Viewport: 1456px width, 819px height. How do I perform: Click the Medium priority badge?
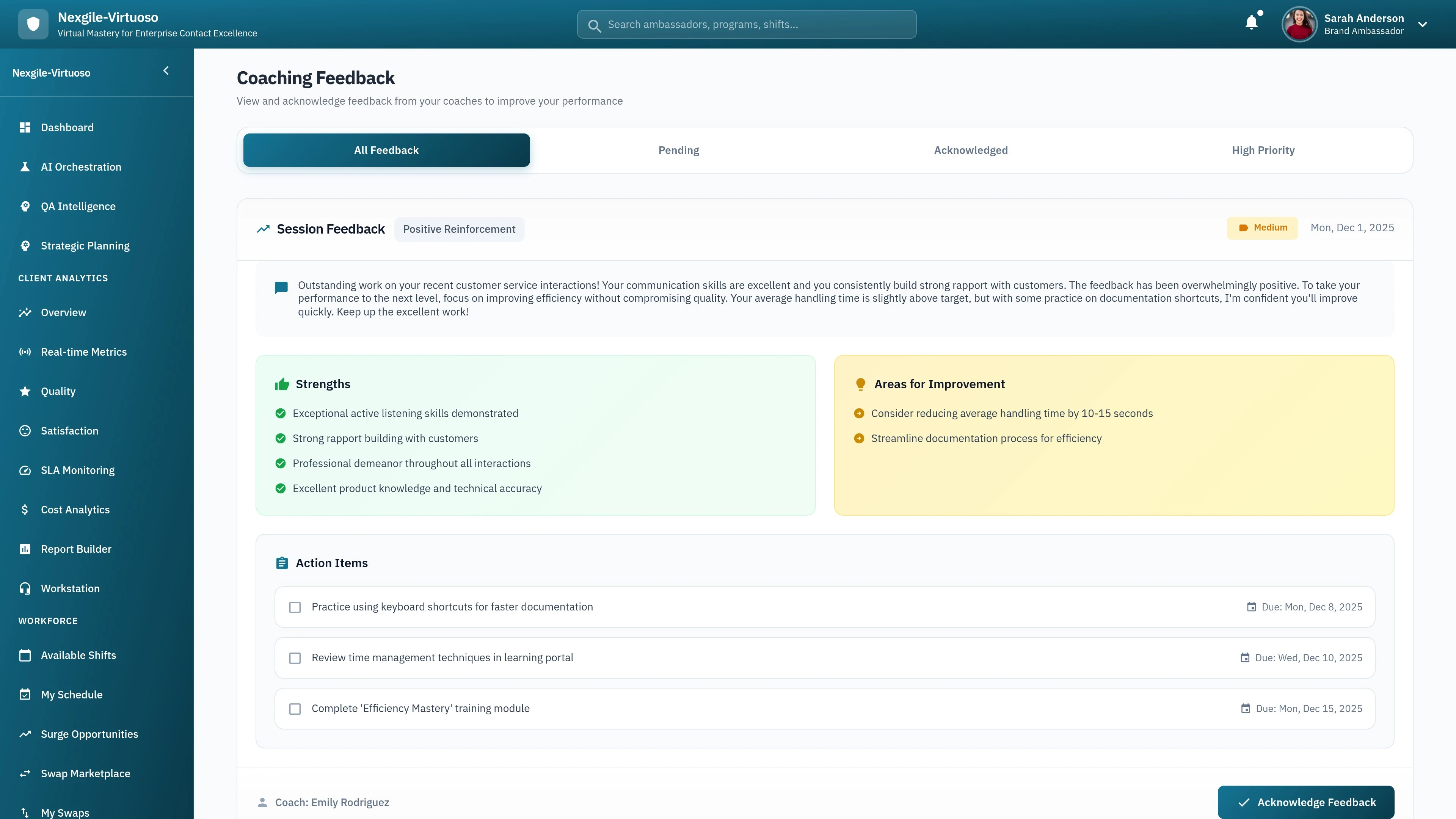coord(1262,228)
